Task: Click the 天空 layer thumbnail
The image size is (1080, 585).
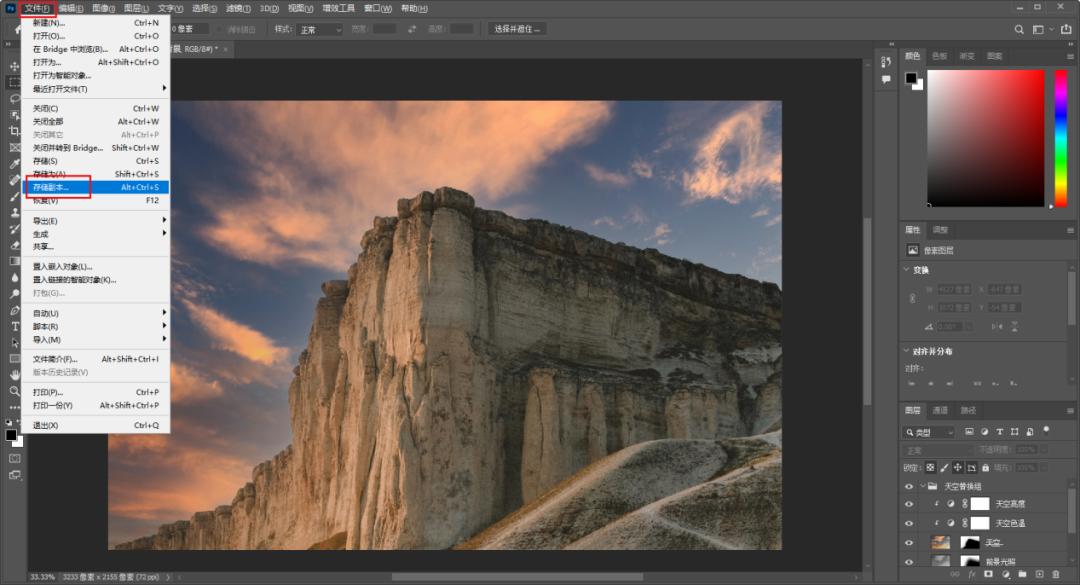Action: 940,542
